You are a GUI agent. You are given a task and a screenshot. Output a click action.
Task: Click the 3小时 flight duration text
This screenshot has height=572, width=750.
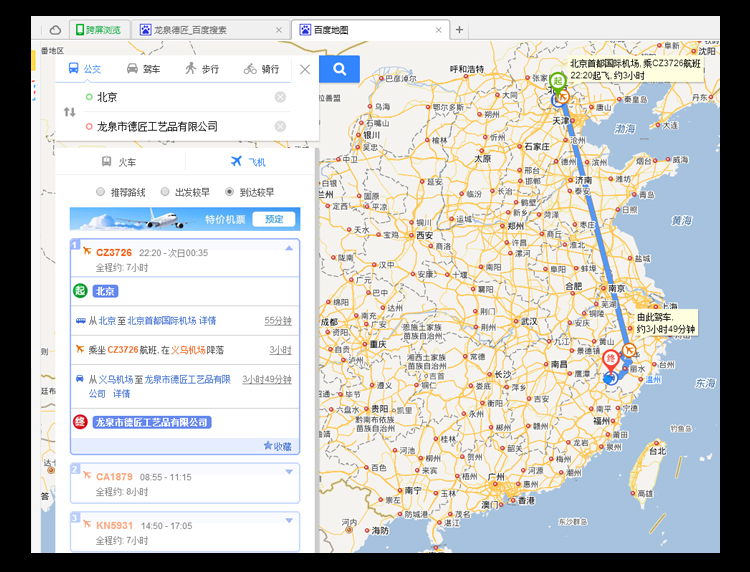(x=280, y=350)
